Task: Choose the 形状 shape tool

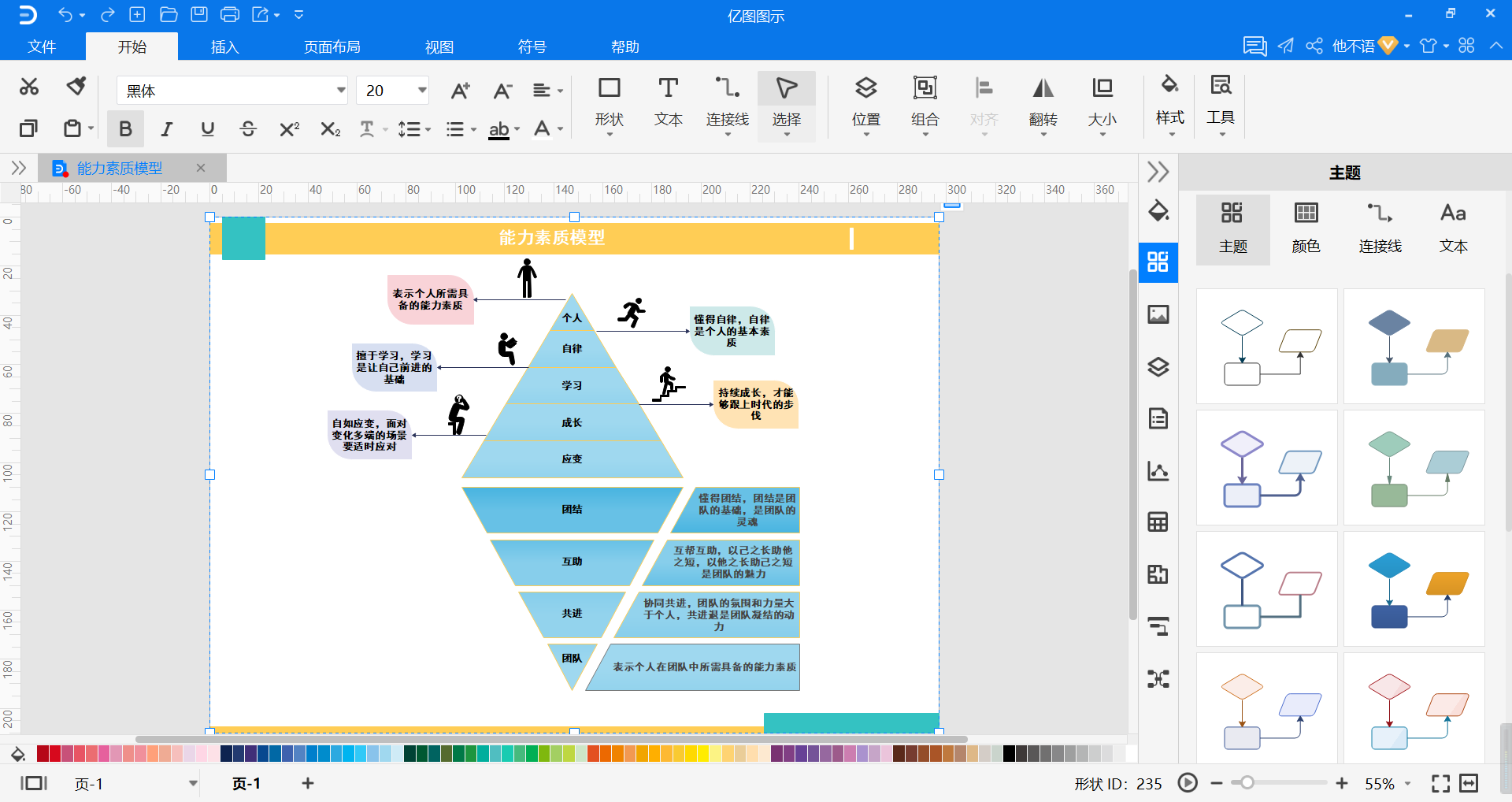Action: pos(609,102)
